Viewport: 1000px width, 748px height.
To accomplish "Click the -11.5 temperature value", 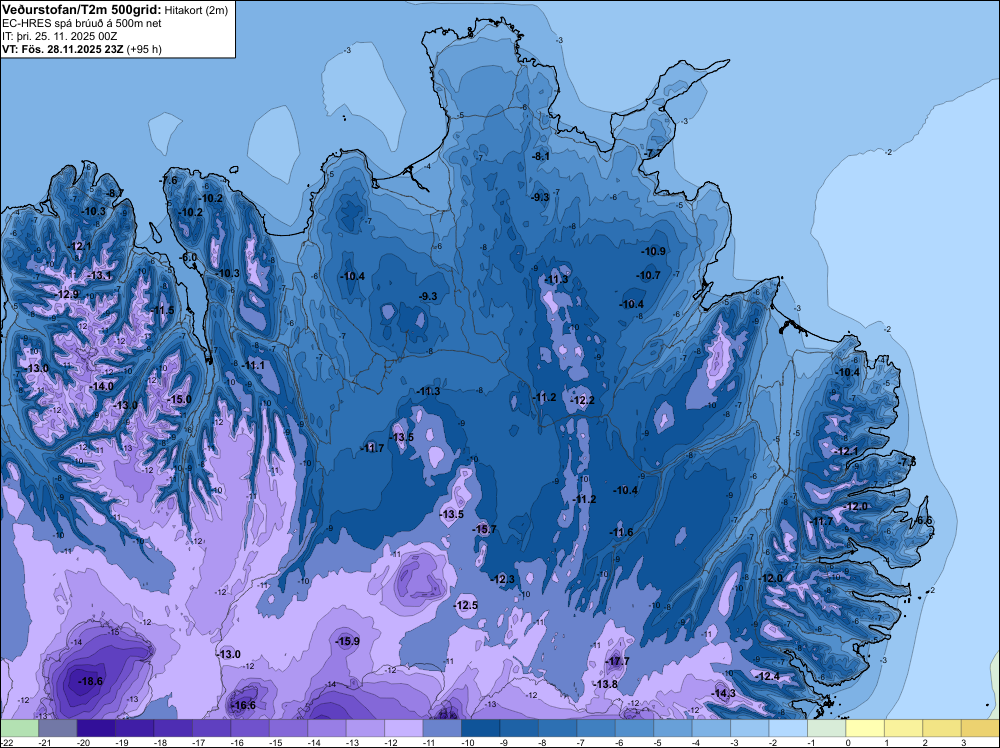I will point(161,311).
